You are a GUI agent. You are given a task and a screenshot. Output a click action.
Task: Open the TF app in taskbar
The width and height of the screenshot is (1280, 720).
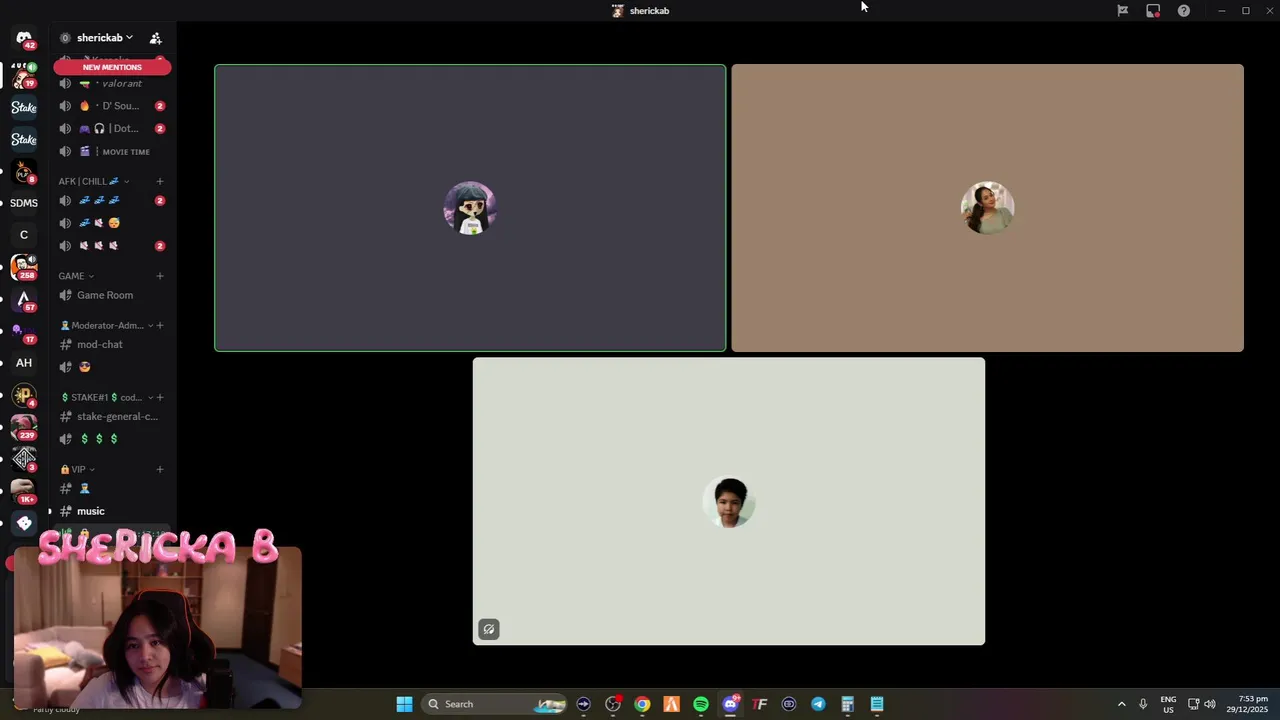[x=760, y=704]
